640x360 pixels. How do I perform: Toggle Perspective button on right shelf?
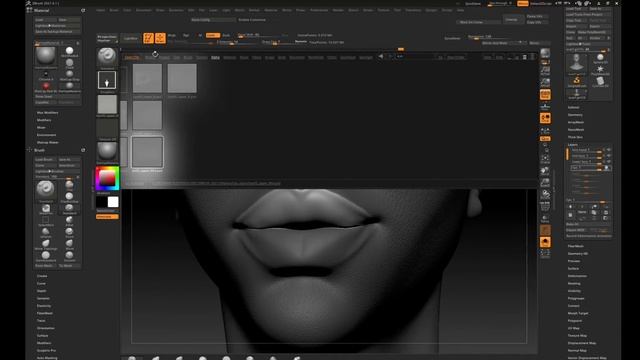[x=545, y=95]
